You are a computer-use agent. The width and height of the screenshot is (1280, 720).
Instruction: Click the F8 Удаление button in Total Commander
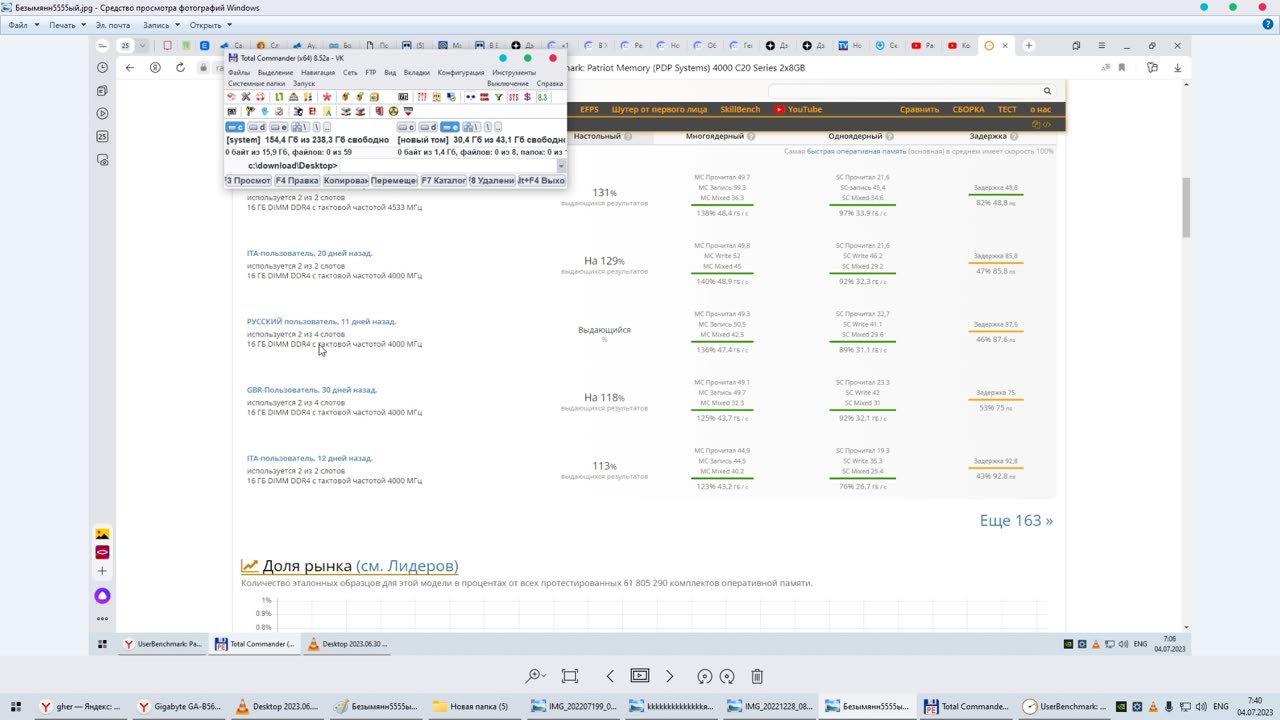(493, 181)
